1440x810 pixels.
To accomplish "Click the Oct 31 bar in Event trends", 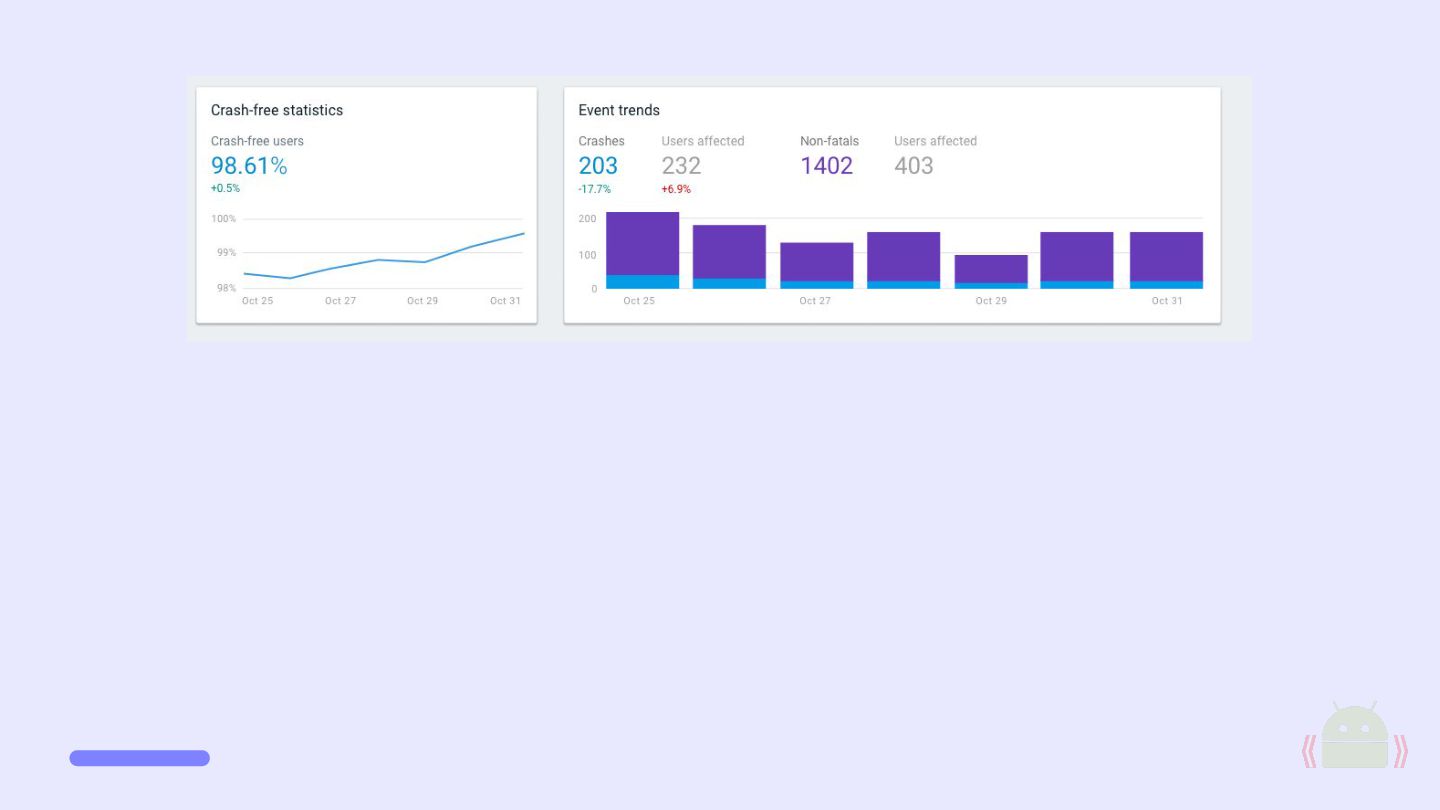I will [1166, 260].
